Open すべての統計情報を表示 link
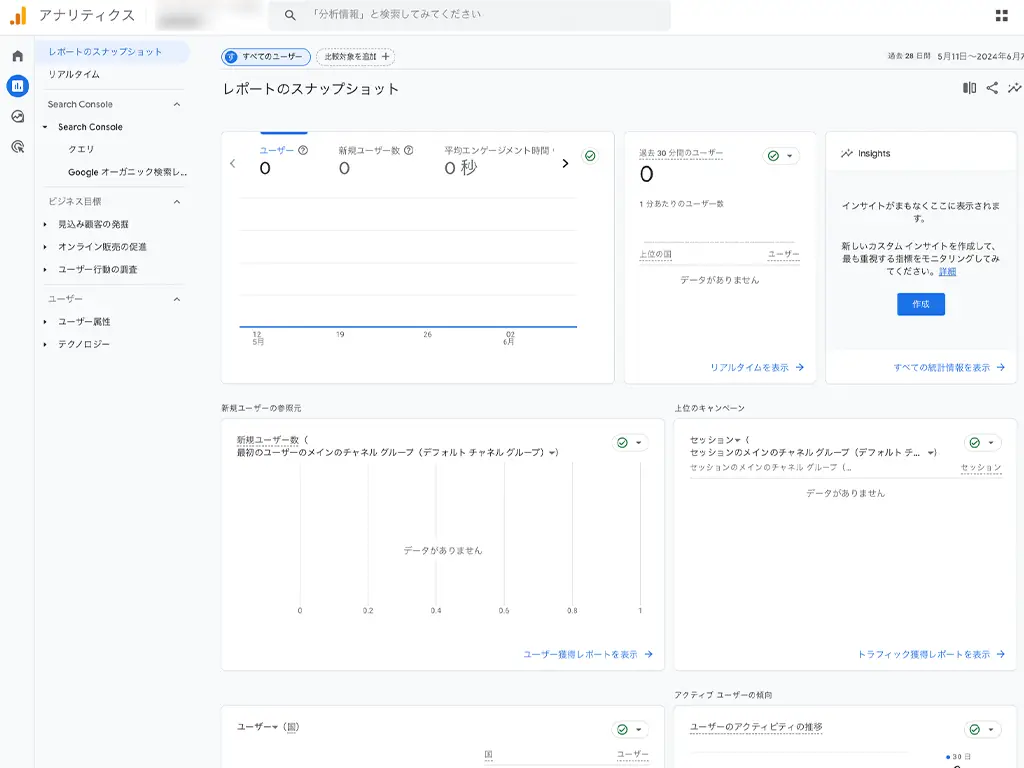 tap(949, 368)
